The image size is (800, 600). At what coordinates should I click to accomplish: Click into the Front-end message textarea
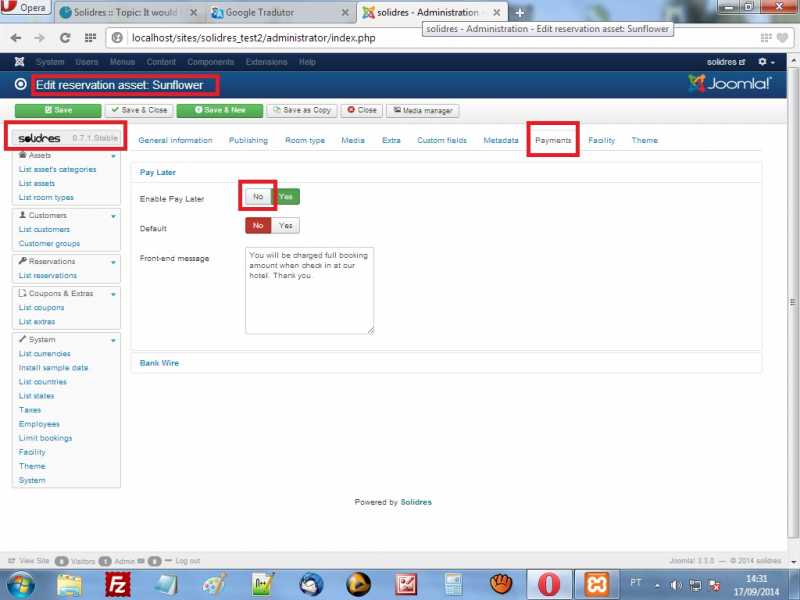309,290
